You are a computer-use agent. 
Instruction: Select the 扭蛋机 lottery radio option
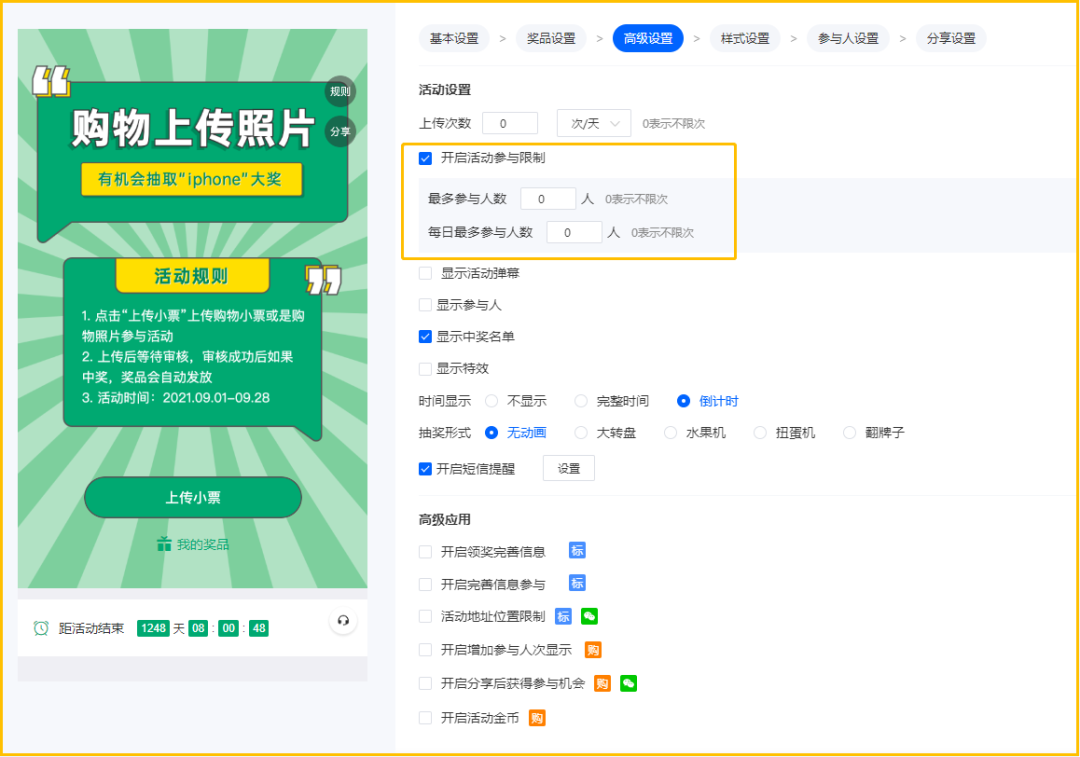[760, 433]
